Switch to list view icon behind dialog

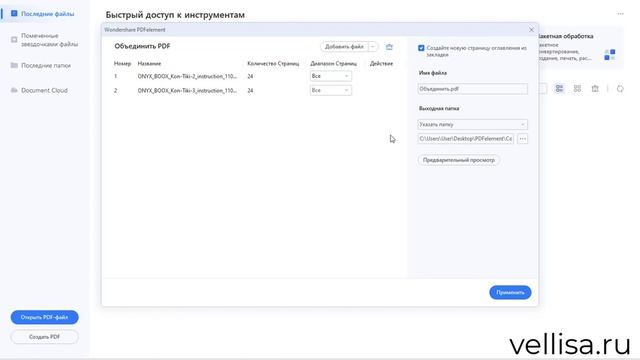(559, 89)
